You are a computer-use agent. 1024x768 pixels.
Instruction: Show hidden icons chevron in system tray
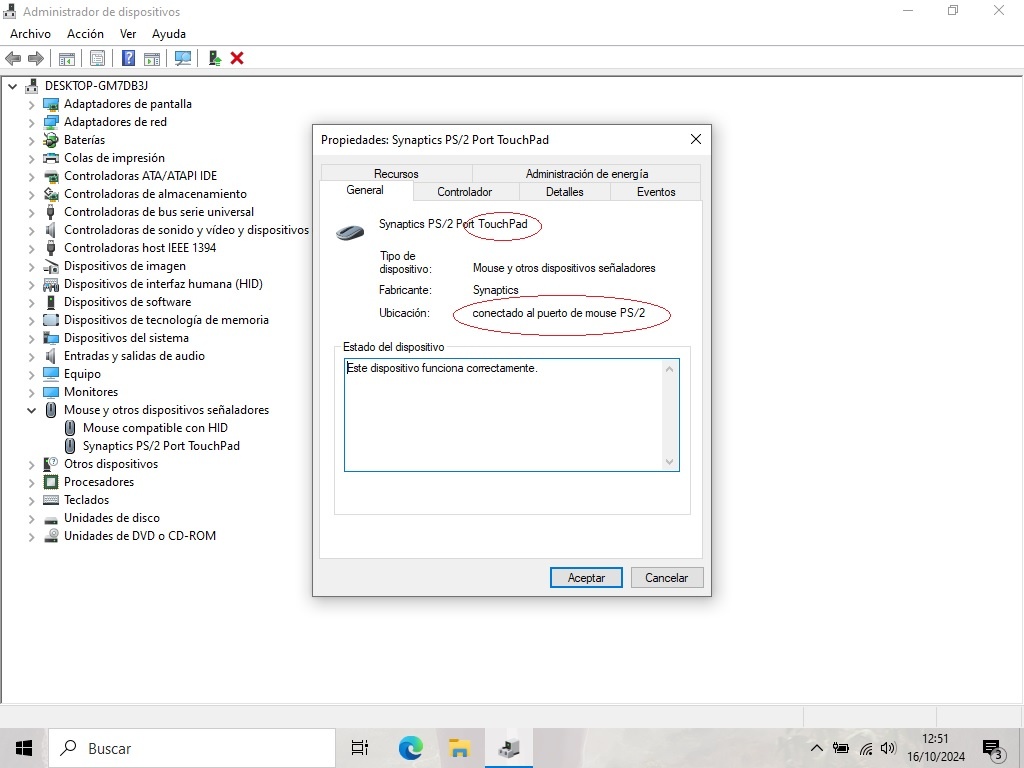tap(816, 748)
